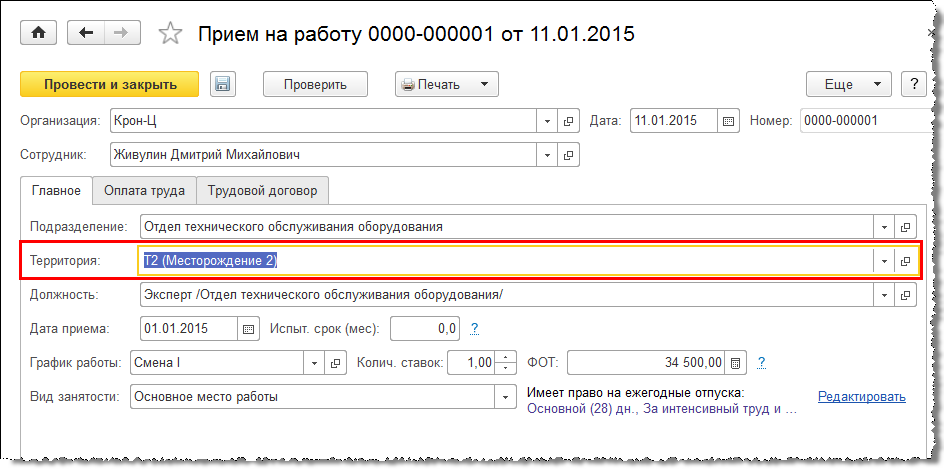Image resolution: width=944 pixels, height=469 pixels.
Task: Navigate back with the left arrow
Action: click(x=86, y=33)
